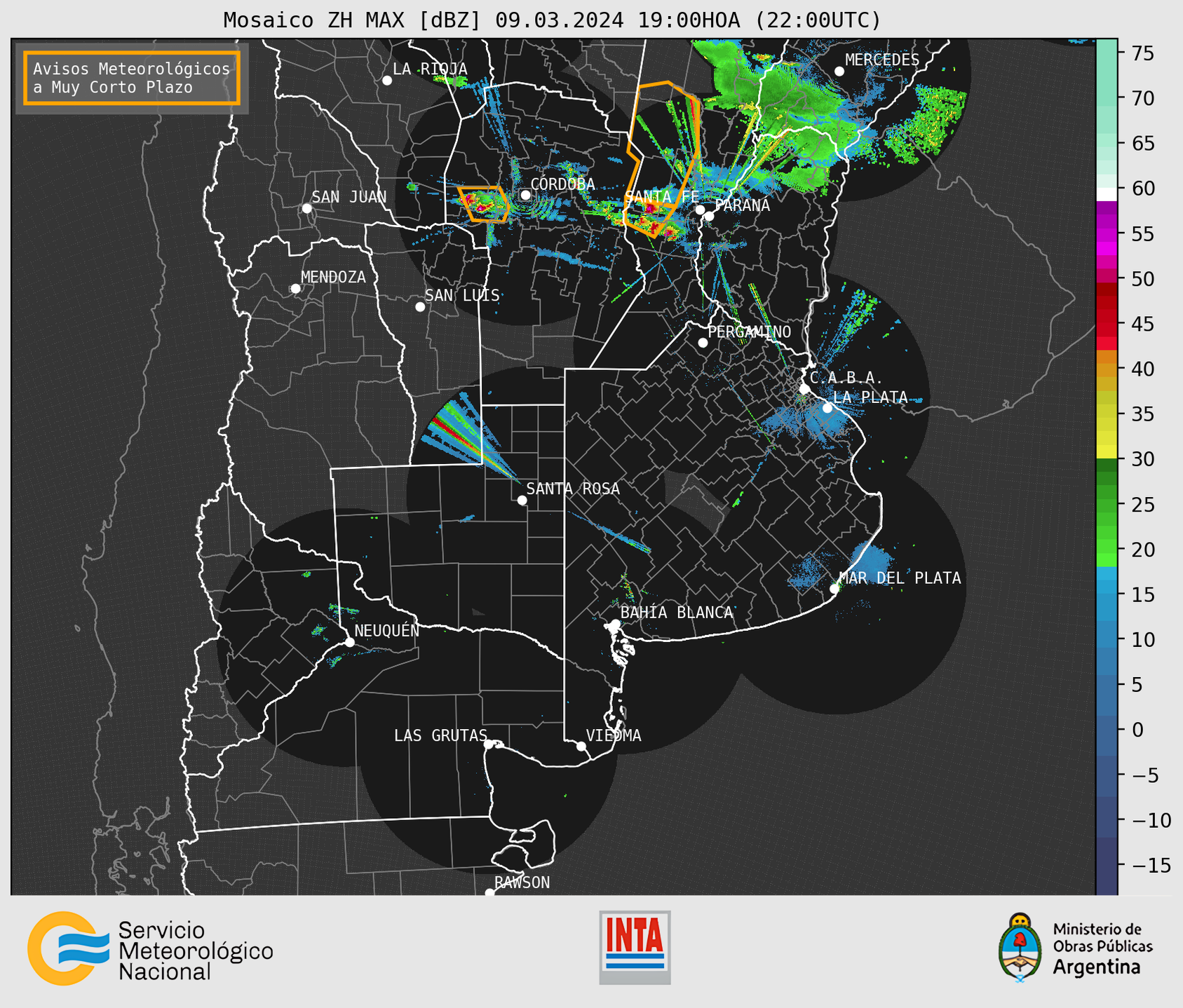
Task: Click the 'SANTA ROSA' label
Action: coord(573,489)
